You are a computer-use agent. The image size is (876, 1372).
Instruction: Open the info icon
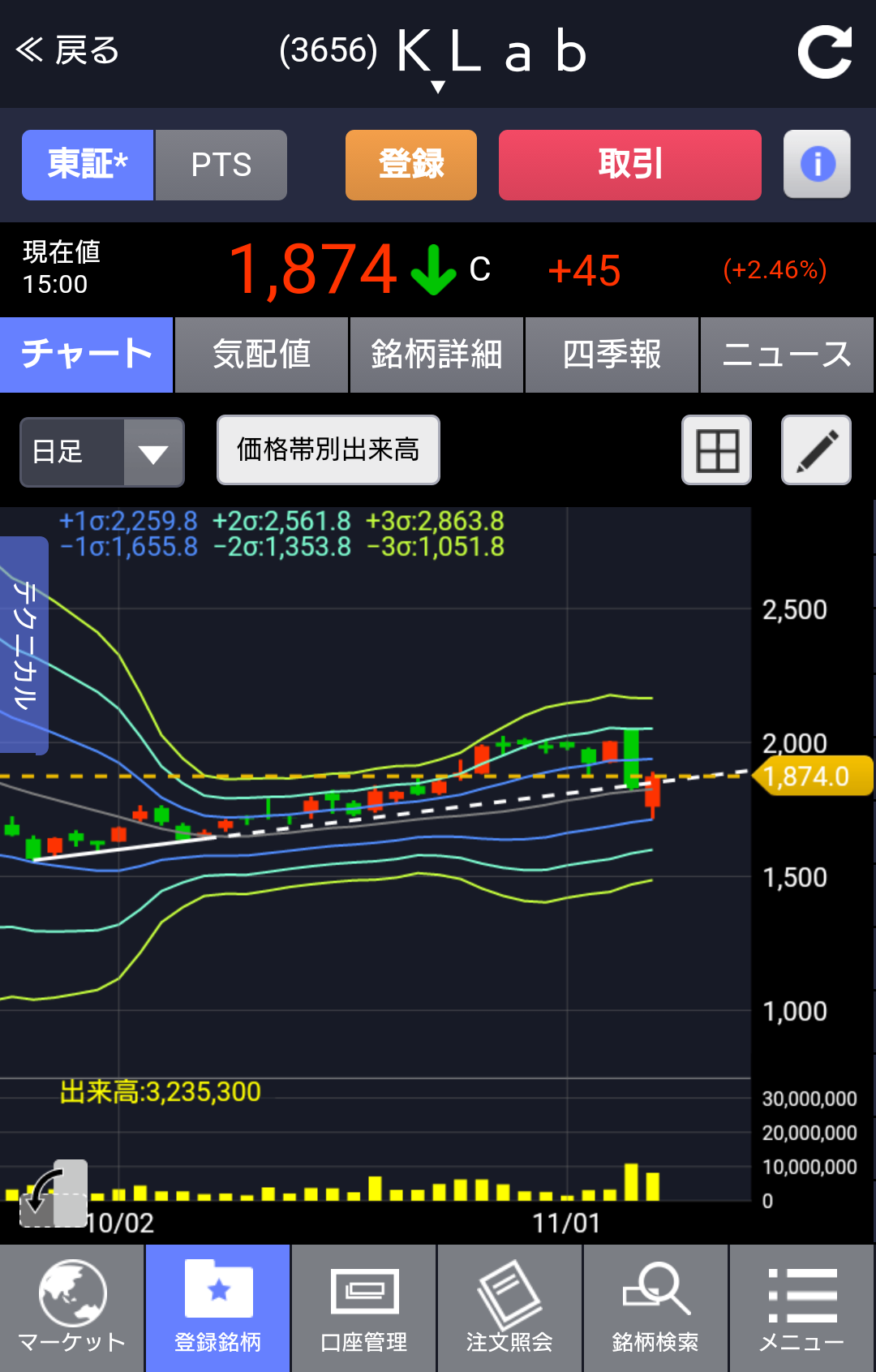click(817, 164)
